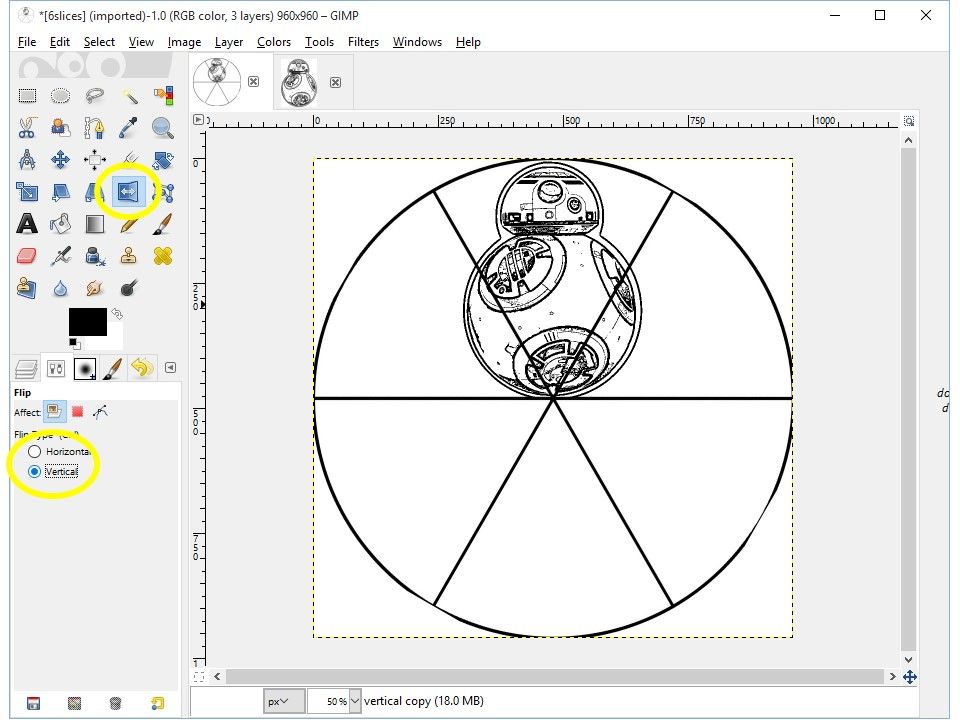
Task: Activate the Paintbrush tool
Action: (163, 224)
